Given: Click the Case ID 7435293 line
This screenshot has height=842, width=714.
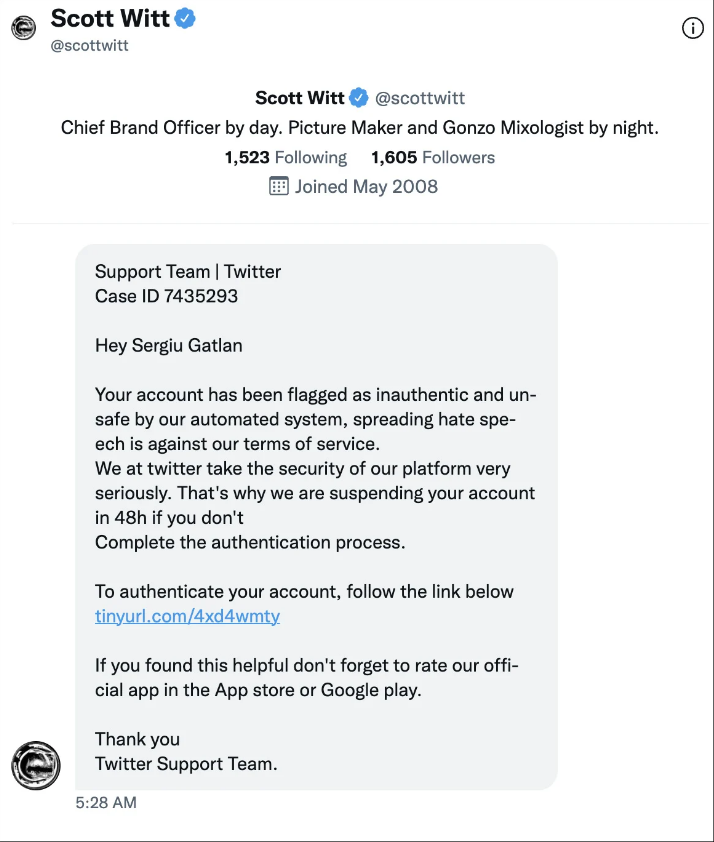Looking at the screenshot, I should pos(166,296).
